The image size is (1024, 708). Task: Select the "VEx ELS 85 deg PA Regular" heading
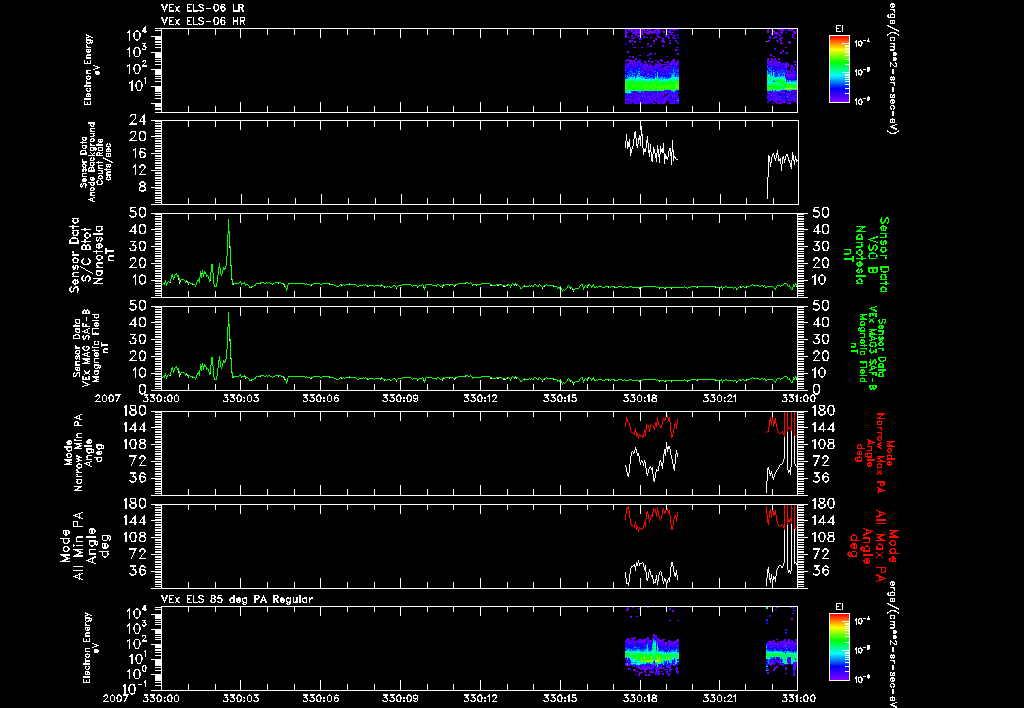(x=237, y=599)
